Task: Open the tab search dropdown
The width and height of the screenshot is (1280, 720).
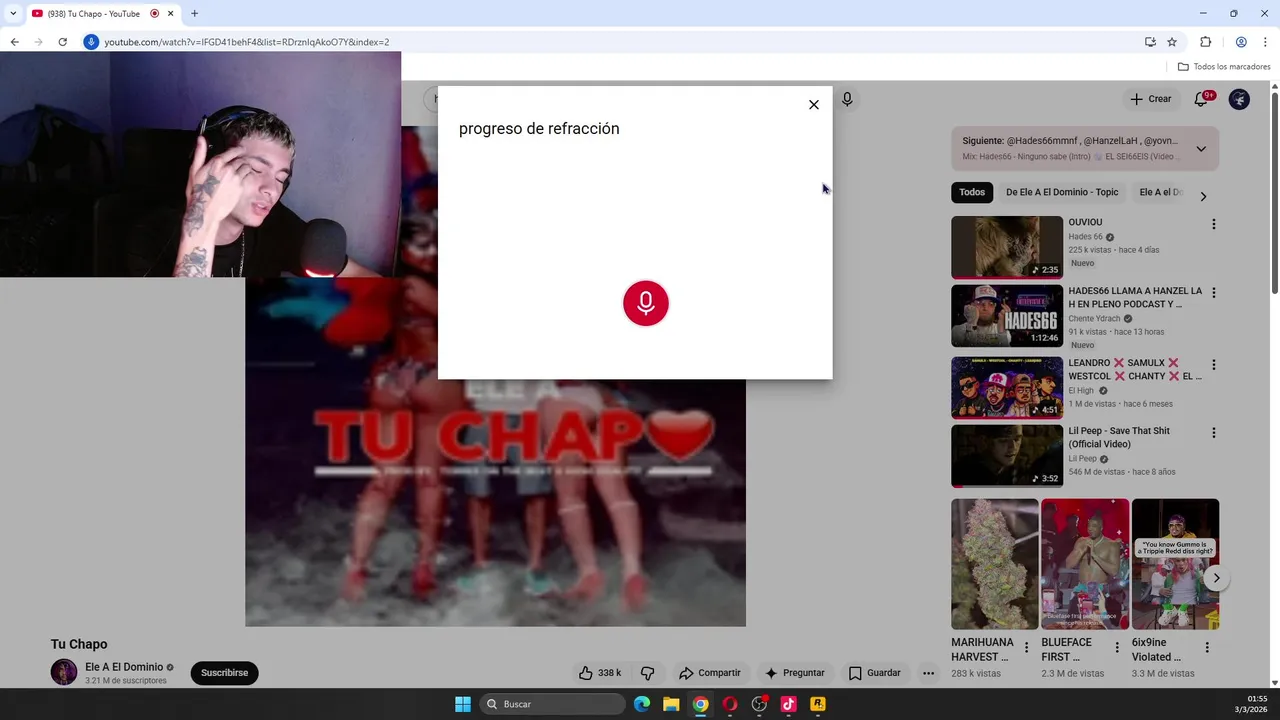Action: coord(13,14)
